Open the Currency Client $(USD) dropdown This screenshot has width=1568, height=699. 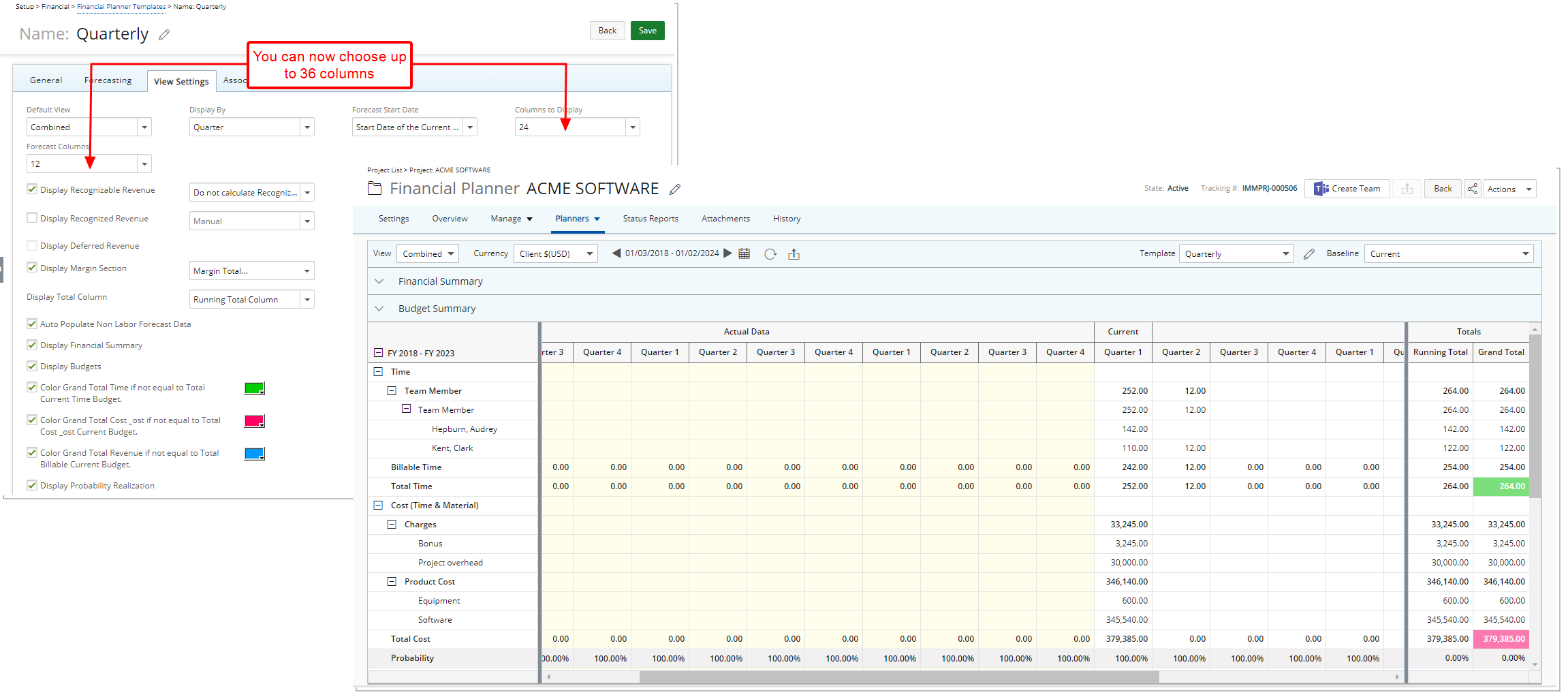pyautogui.click(x=555, y=254)
